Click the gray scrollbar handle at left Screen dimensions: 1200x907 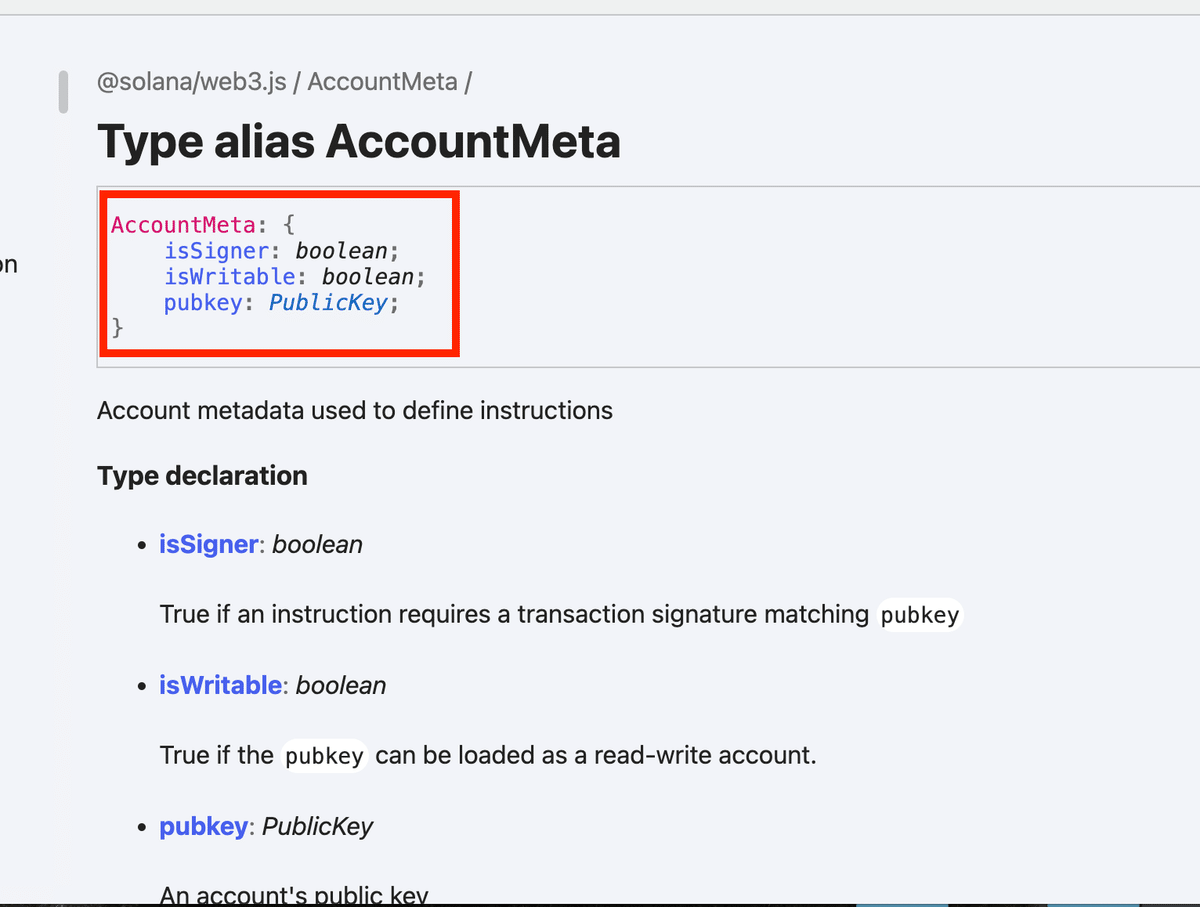(x=63, y=91)
